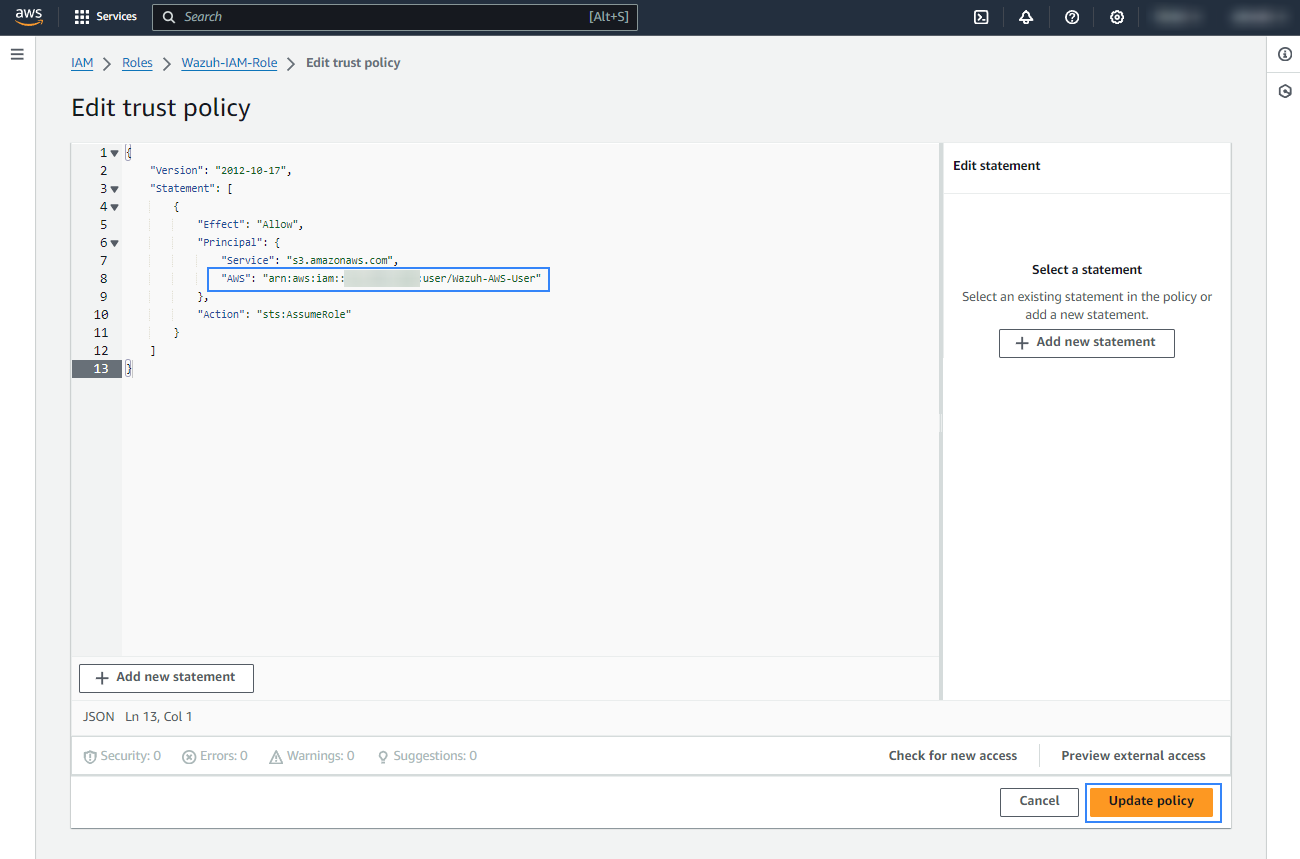Image resolution: width=1300 pixels, height=859 pixels.
Task: Collapse the Statement array at line 3
Action: (x=113, y=187)
